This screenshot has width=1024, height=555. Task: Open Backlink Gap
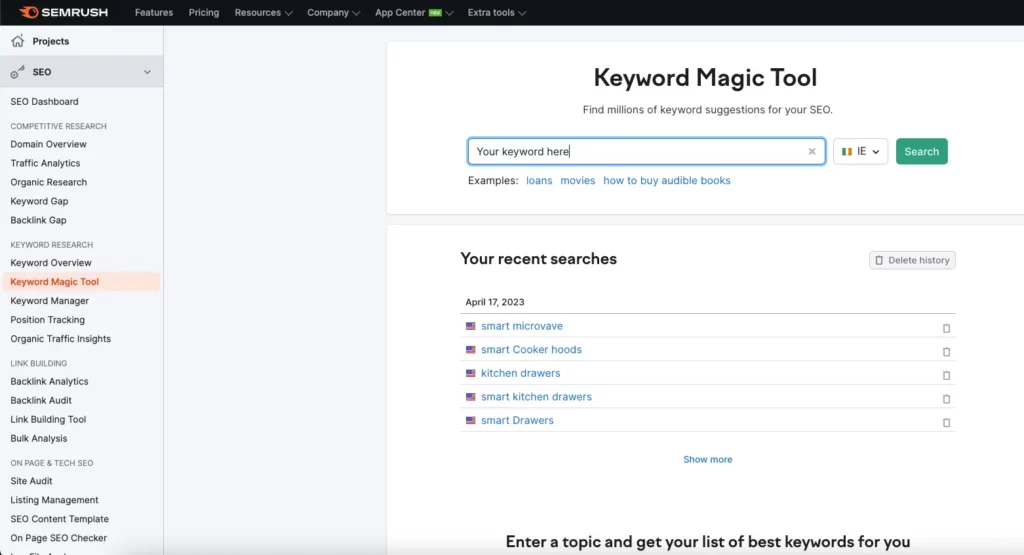pos(39,219)
